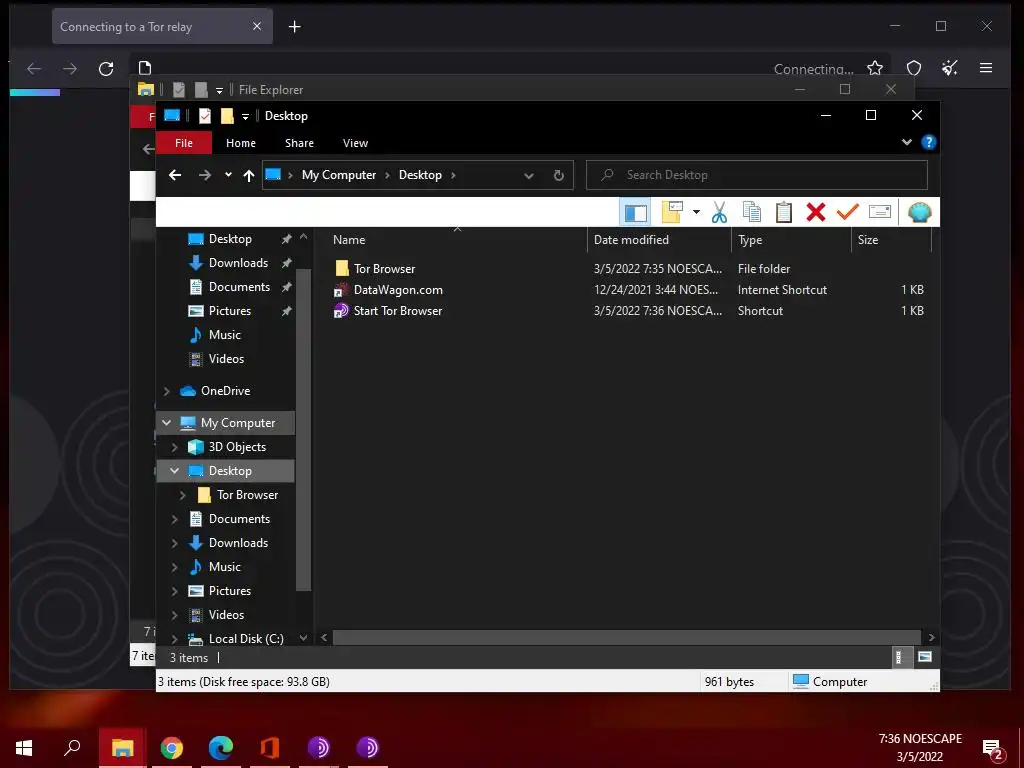Open pinned Desktop in Quick access
The width and height of the screenshot is (1024, 768).
[x=230, y=239]
